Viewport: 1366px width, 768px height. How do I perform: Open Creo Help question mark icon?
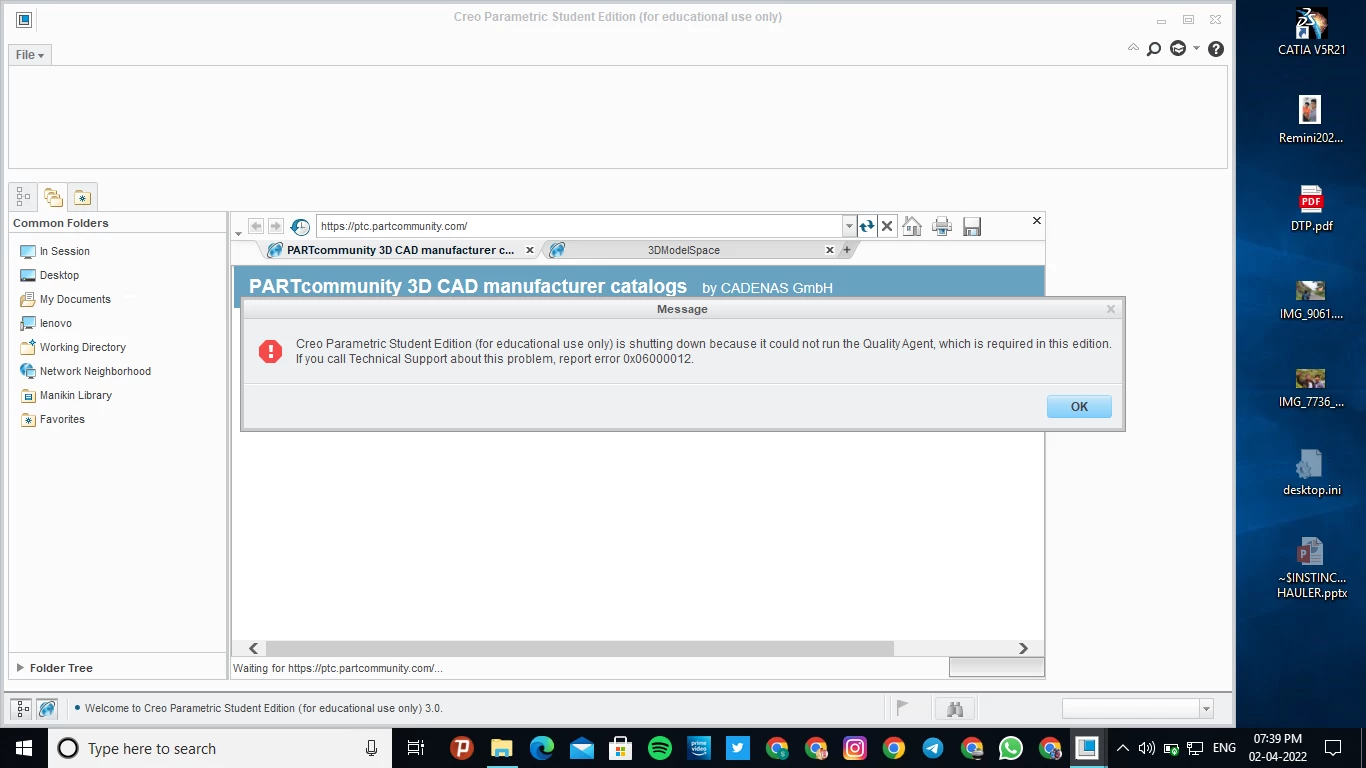(1216, 49)
